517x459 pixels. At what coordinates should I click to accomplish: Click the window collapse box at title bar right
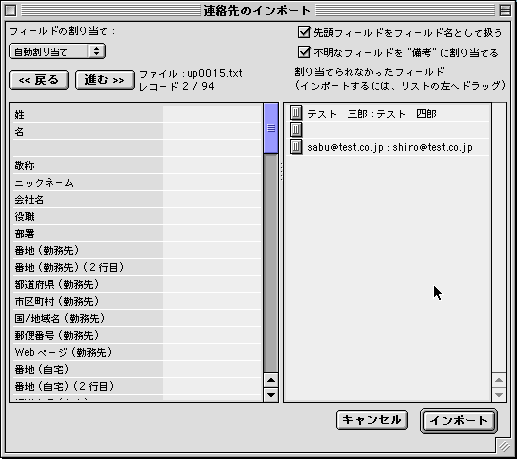[505, 11]
